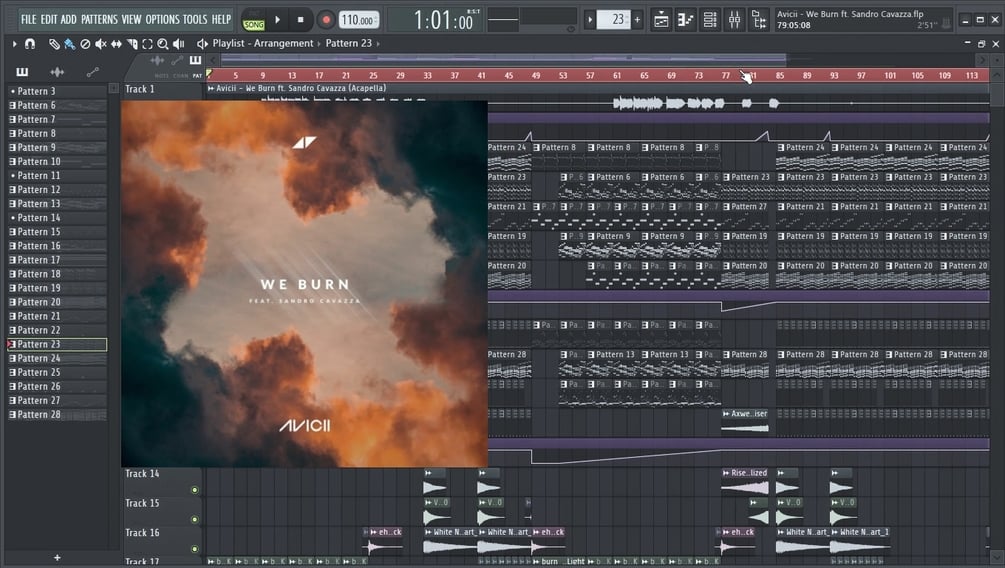The image size is (1005, 568).
Task: Open the PATTERNS menu
Action: click(99, 19)
